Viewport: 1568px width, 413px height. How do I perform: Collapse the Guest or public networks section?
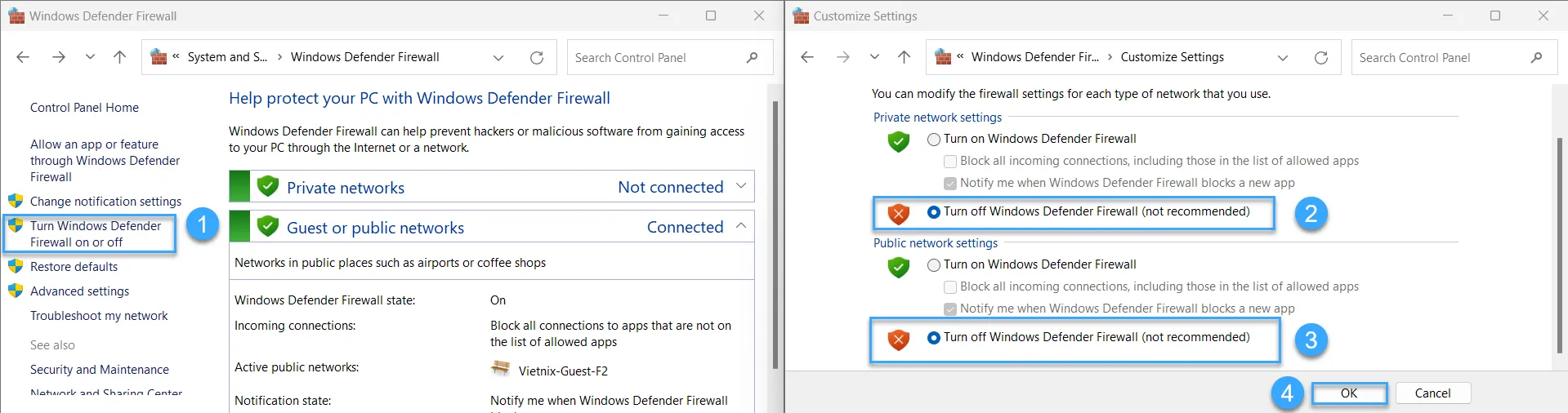point(741,226)
